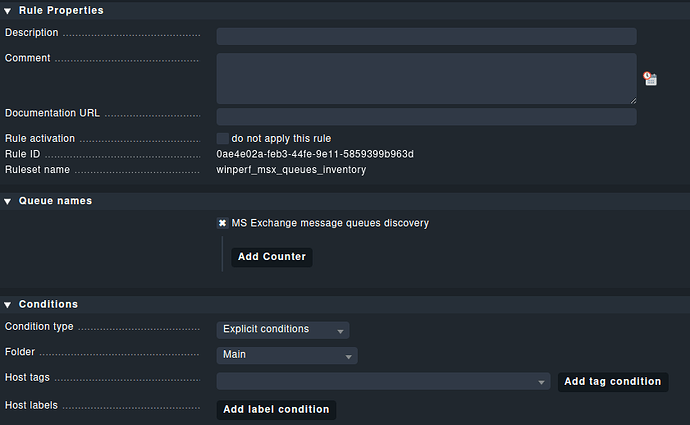This screenshot has height=425, width=690.
Task: Open the Folder dropdown showing Main
Action: pyautogui.click(x=286, y=355)
